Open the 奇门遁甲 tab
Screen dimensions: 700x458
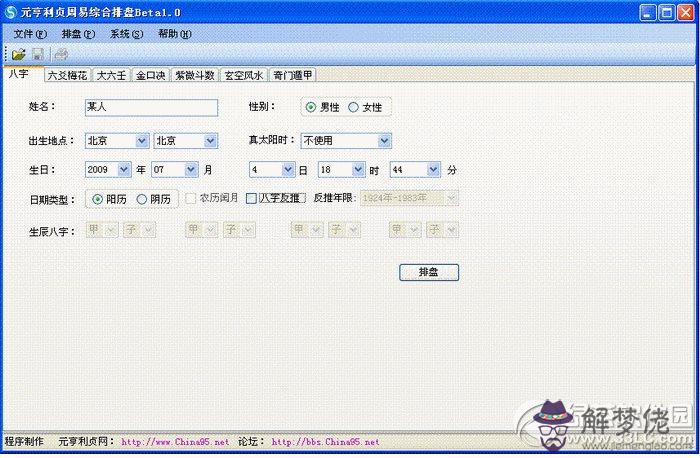(x=293, y=75)
